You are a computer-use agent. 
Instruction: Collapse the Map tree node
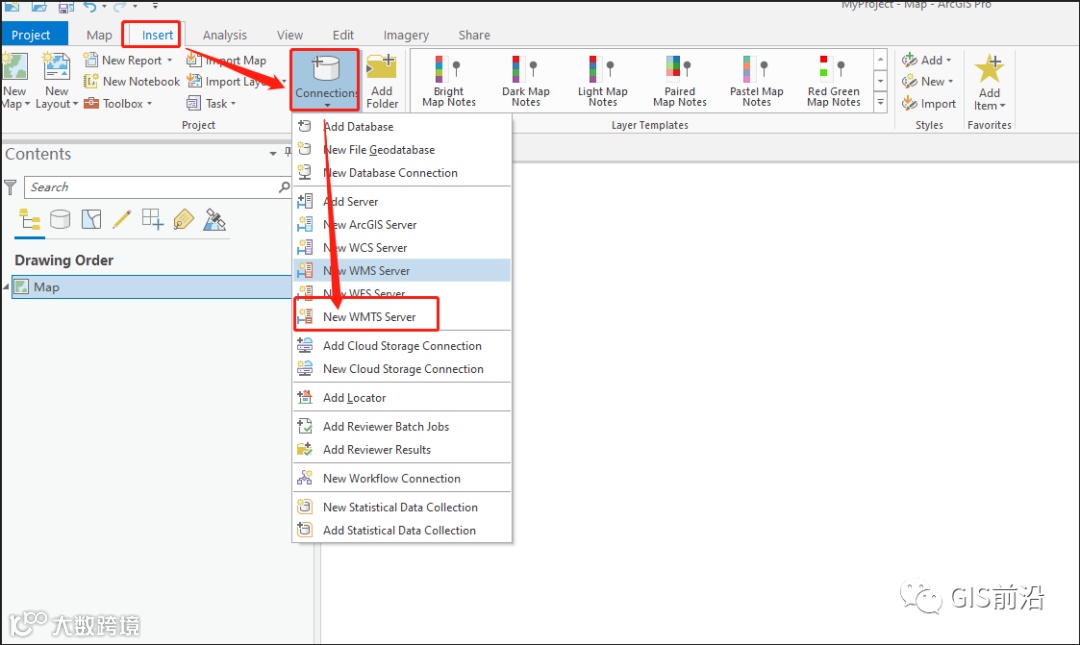click(6, 286)
